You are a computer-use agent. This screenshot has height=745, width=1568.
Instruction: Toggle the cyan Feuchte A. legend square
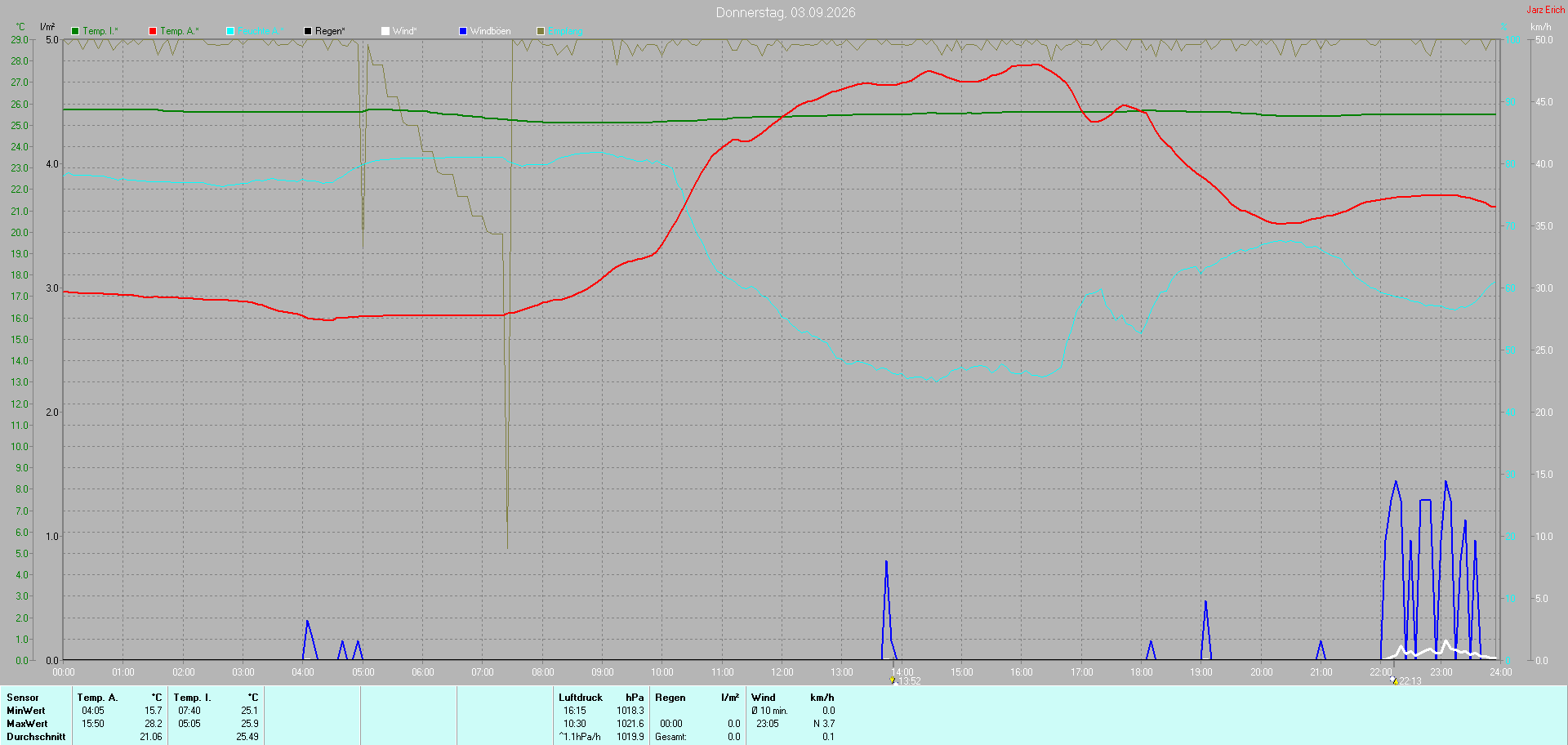point(230,31)
